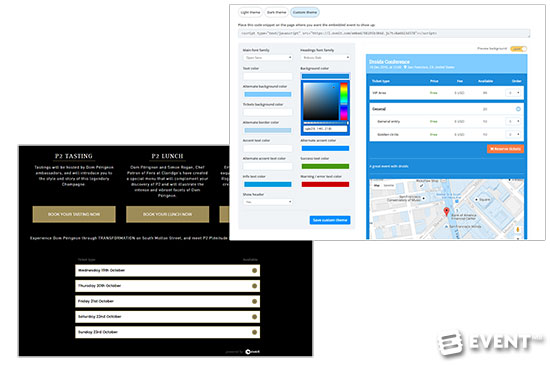Click the Alternate accent text color swatch
The image size is (550, 365).
268,167
